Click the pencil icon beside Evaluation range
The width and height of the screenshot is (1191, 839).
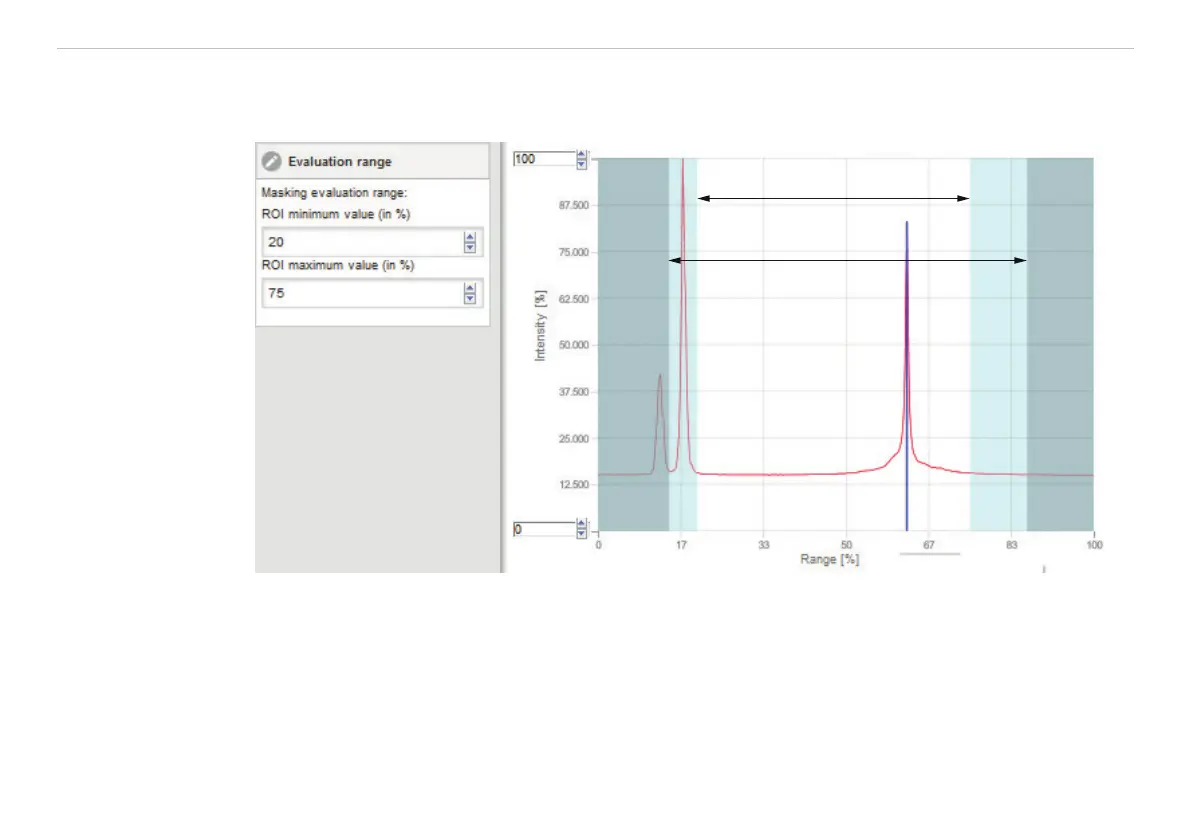pos(271,161)
